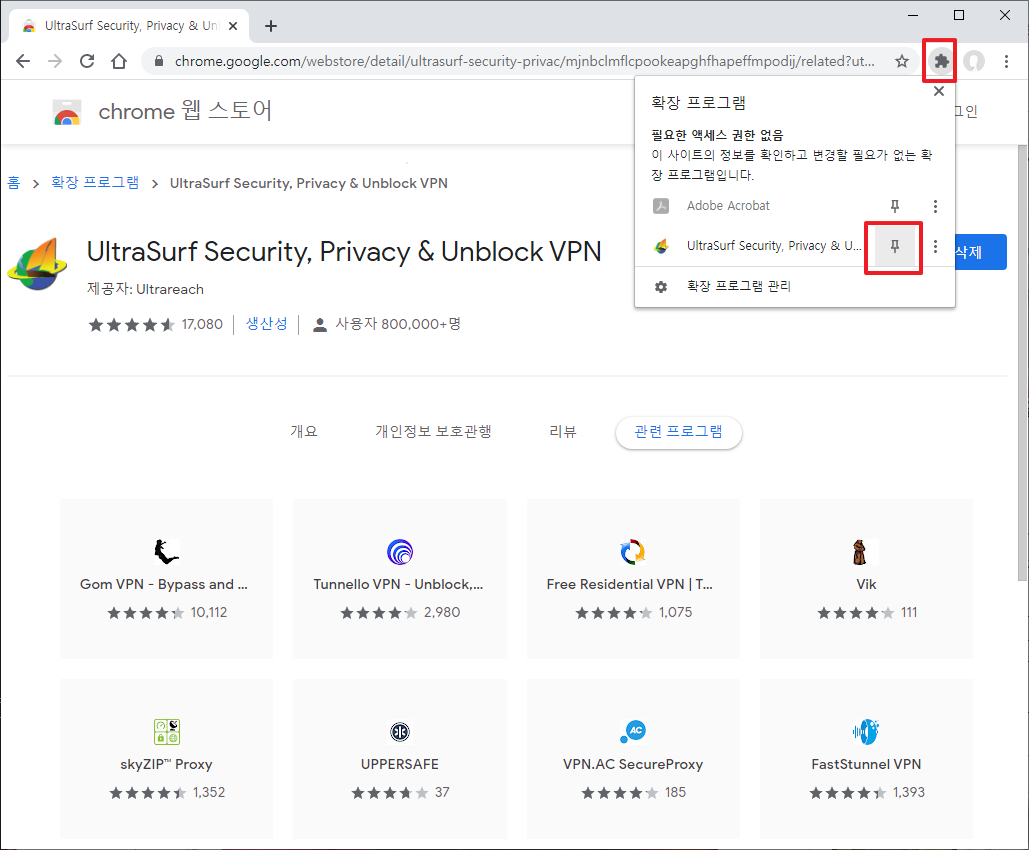Close the extensions popup
The width and height of the screenshot is (1029, 850).
[939, 91]
